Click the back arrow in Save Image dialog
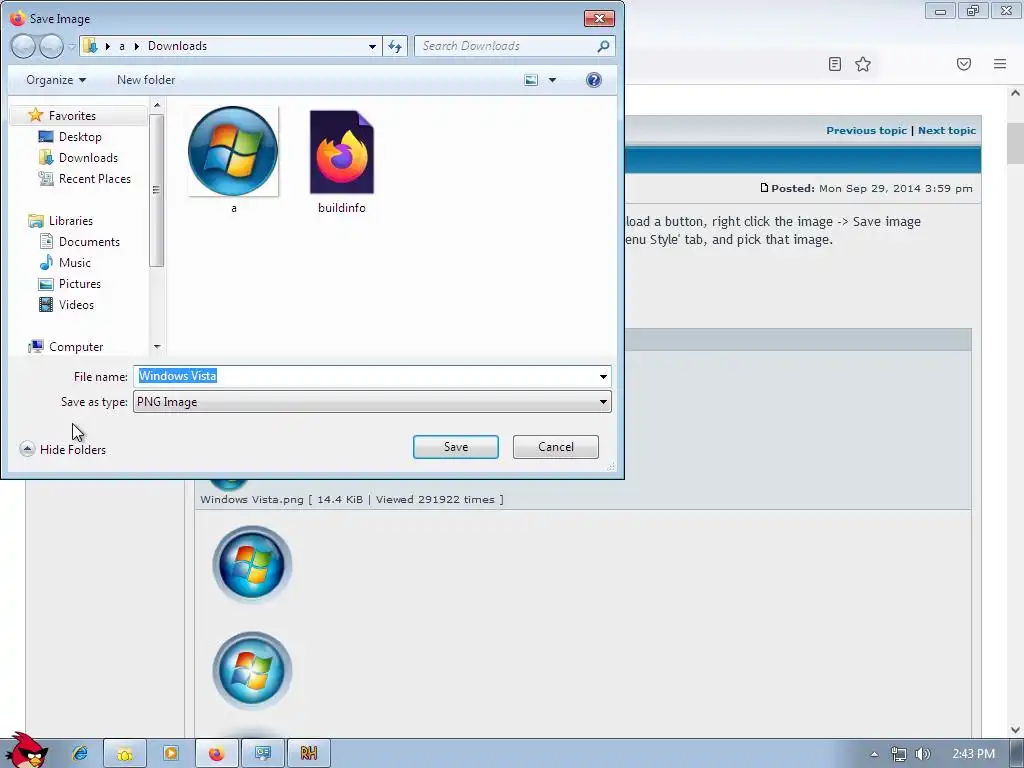The height and width of the screenshot is (768, 1024). [x=23, y=46]
